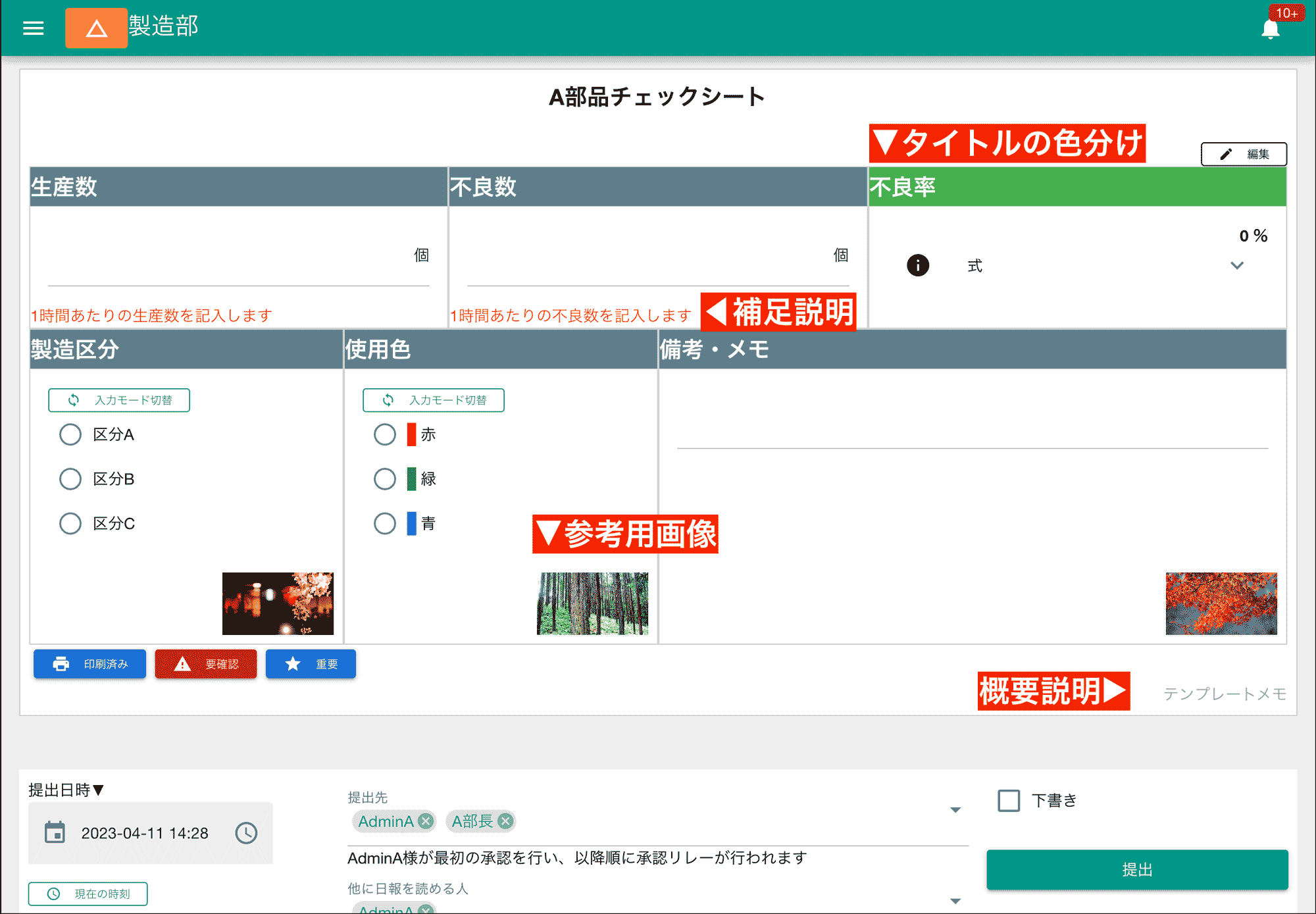The image size is (1316, 914).
Task: Click the star icon on 重要
Action: click(292, 664)
